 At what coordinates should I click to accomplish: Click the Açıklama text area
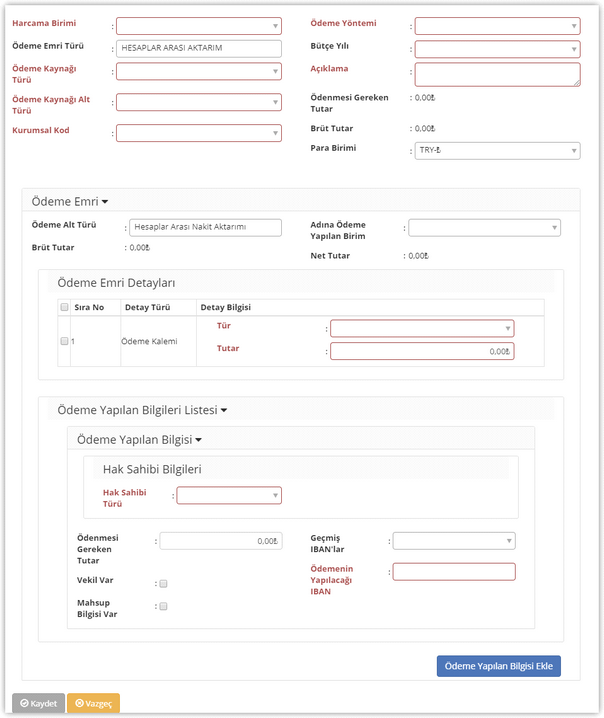click(x=497, y=74)
